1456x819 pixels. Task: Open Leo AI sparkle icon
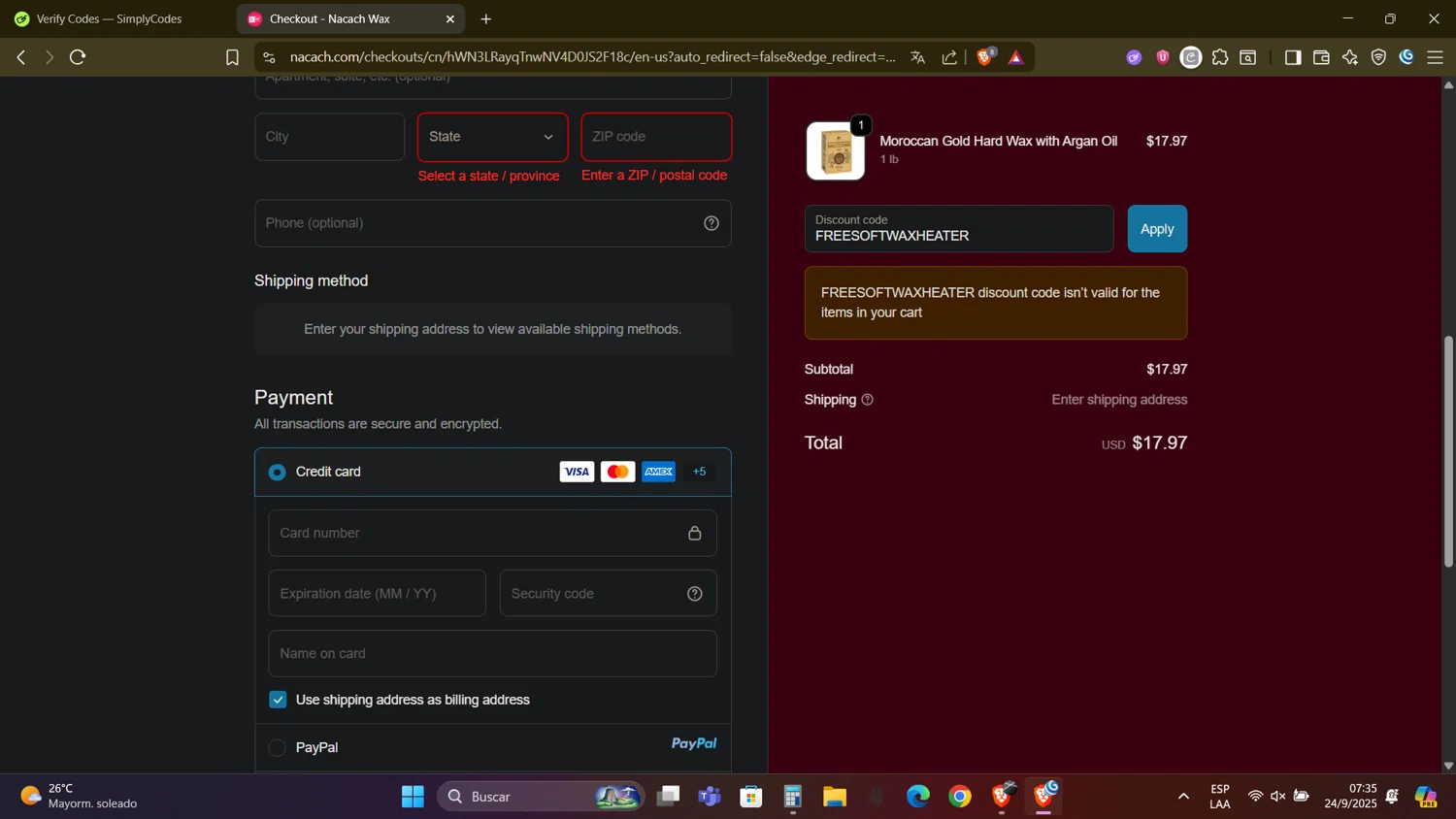1350,57
